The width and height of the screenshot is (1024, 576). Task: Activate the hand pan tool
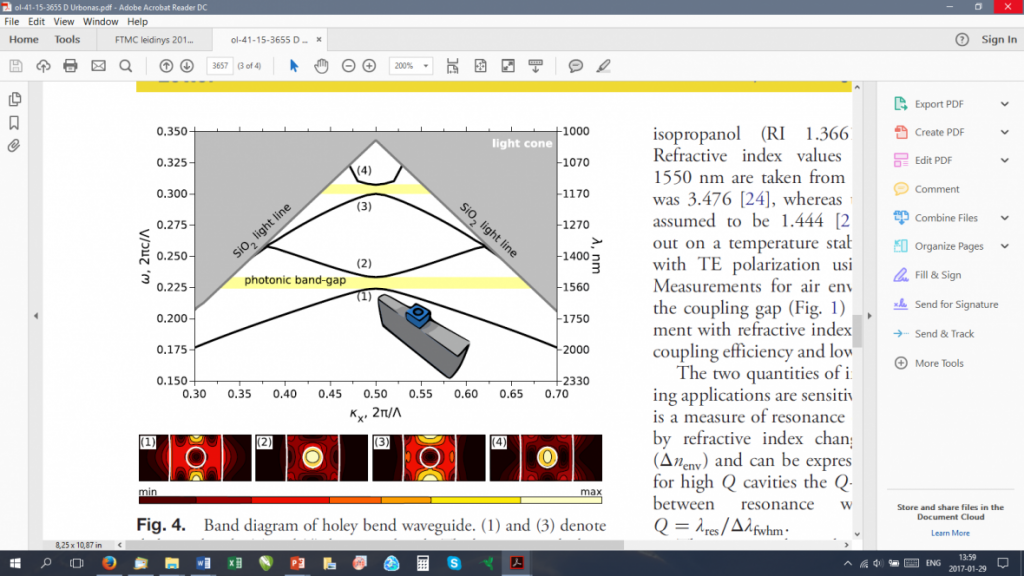coord(321,66)
